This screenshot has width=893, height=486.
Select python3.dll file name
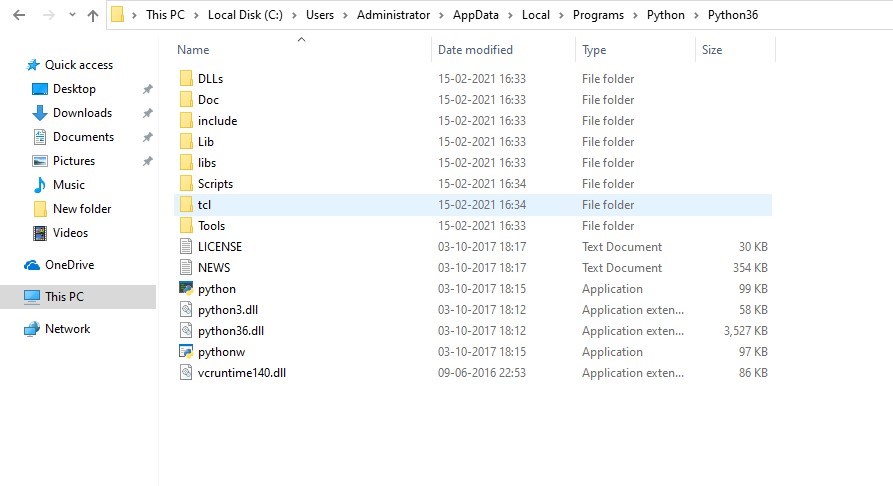point(228,310)
